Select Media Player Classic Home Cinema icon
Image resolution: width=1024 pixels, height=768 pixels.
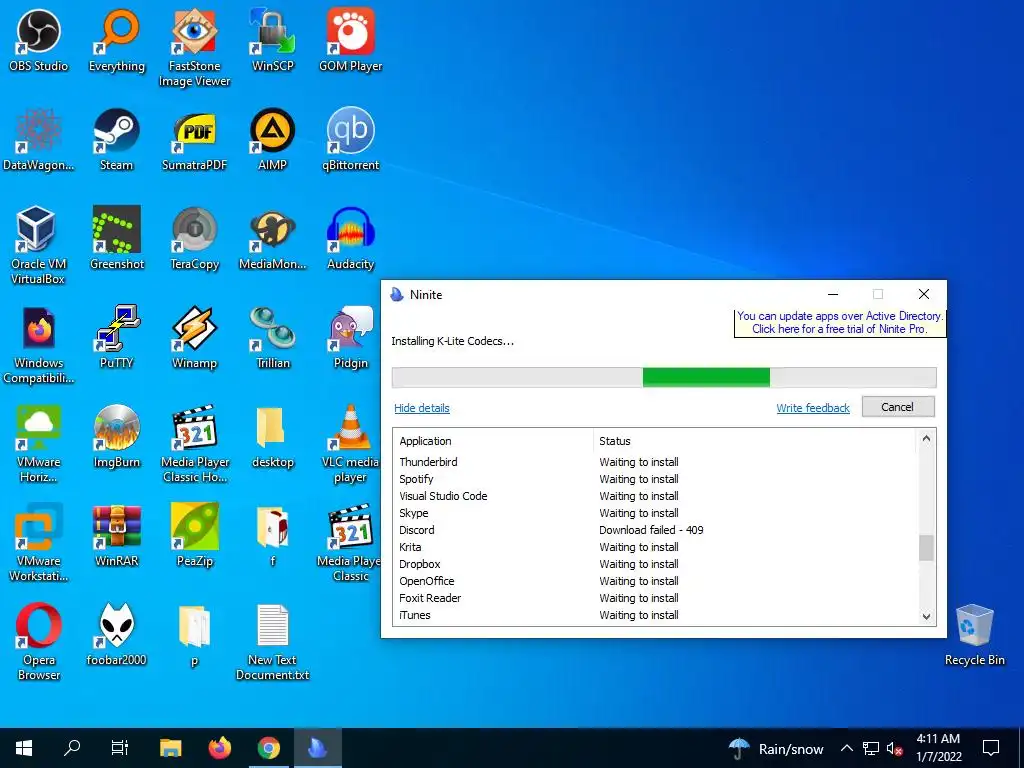(195, 444)
